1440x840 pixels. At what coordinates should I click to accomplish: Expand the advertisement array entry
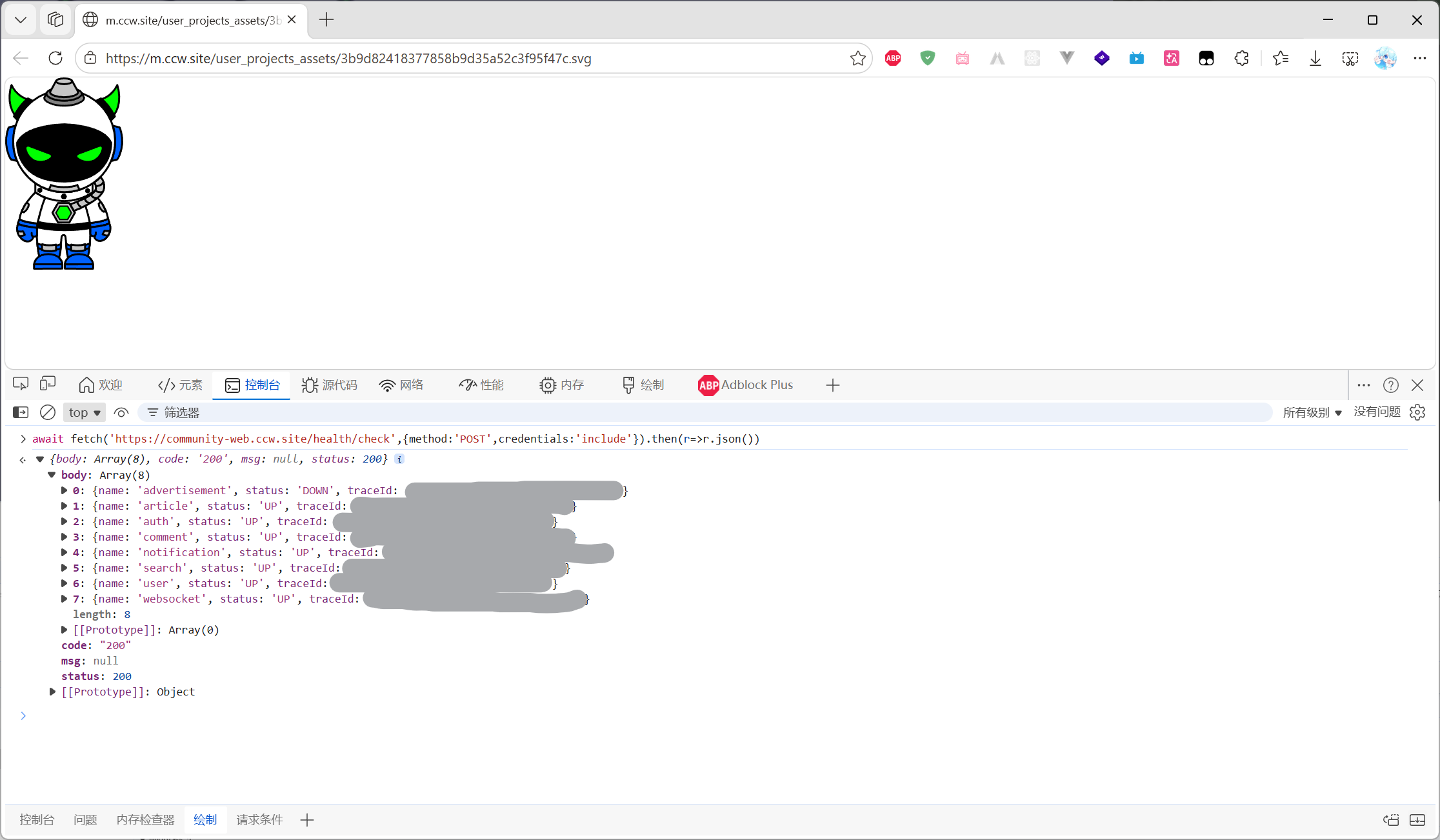(x=64, y=490)
